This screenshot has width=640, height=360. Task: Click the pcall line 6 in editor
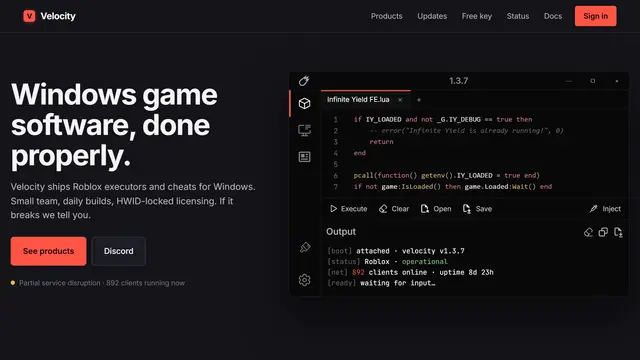447,176
